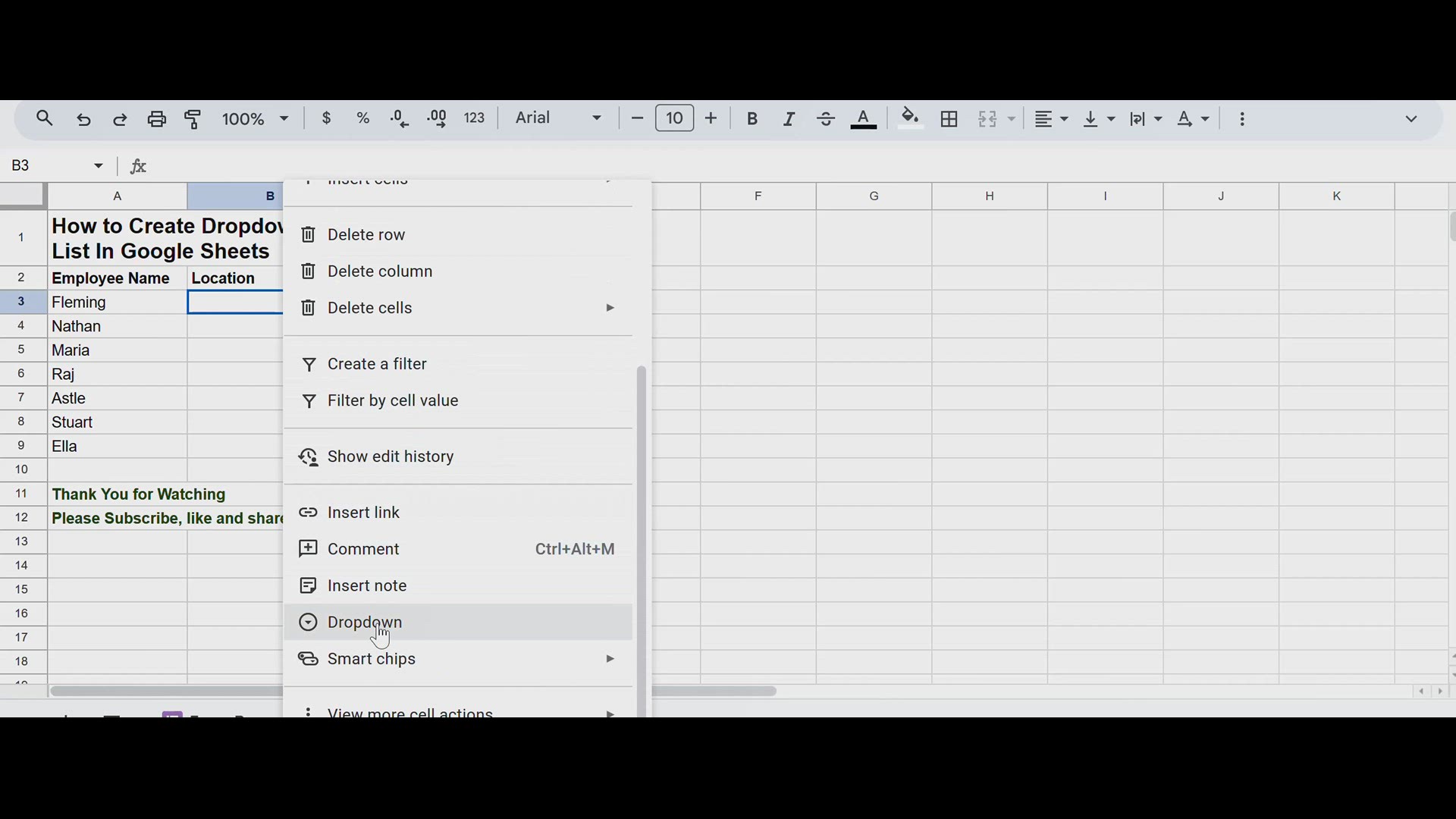Select the Paint format tool

point(193,119)
